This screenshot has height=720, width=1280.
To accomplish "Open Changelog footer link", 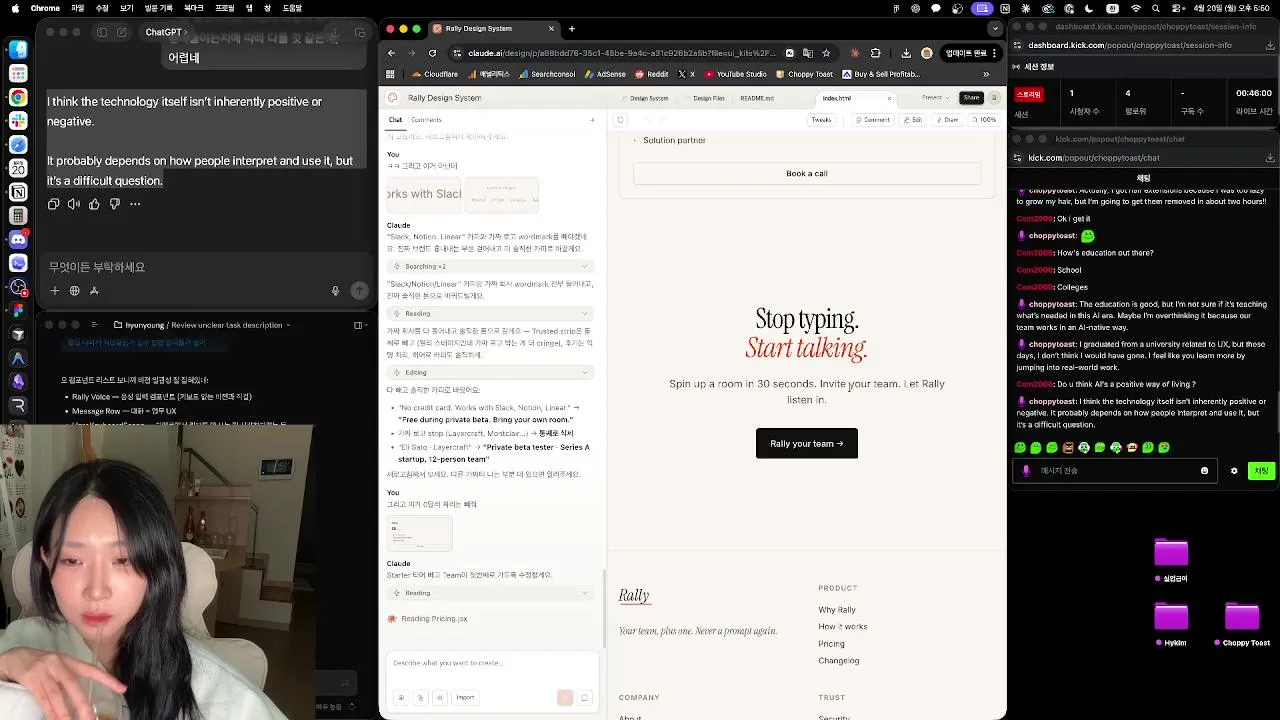I will click(x=838, y=661).
